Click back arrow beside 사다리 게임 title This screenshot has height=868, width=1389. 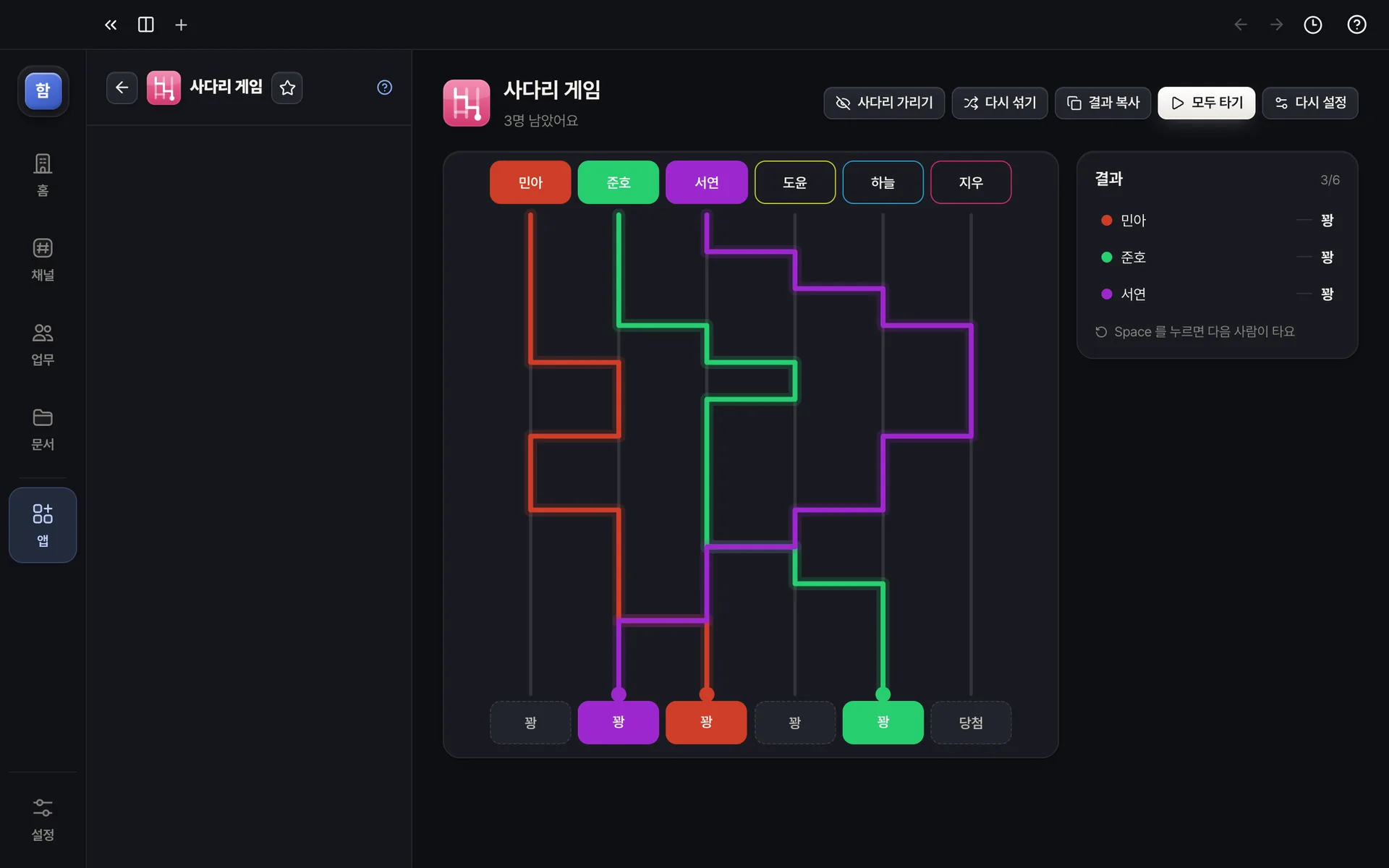click(122, 88)
